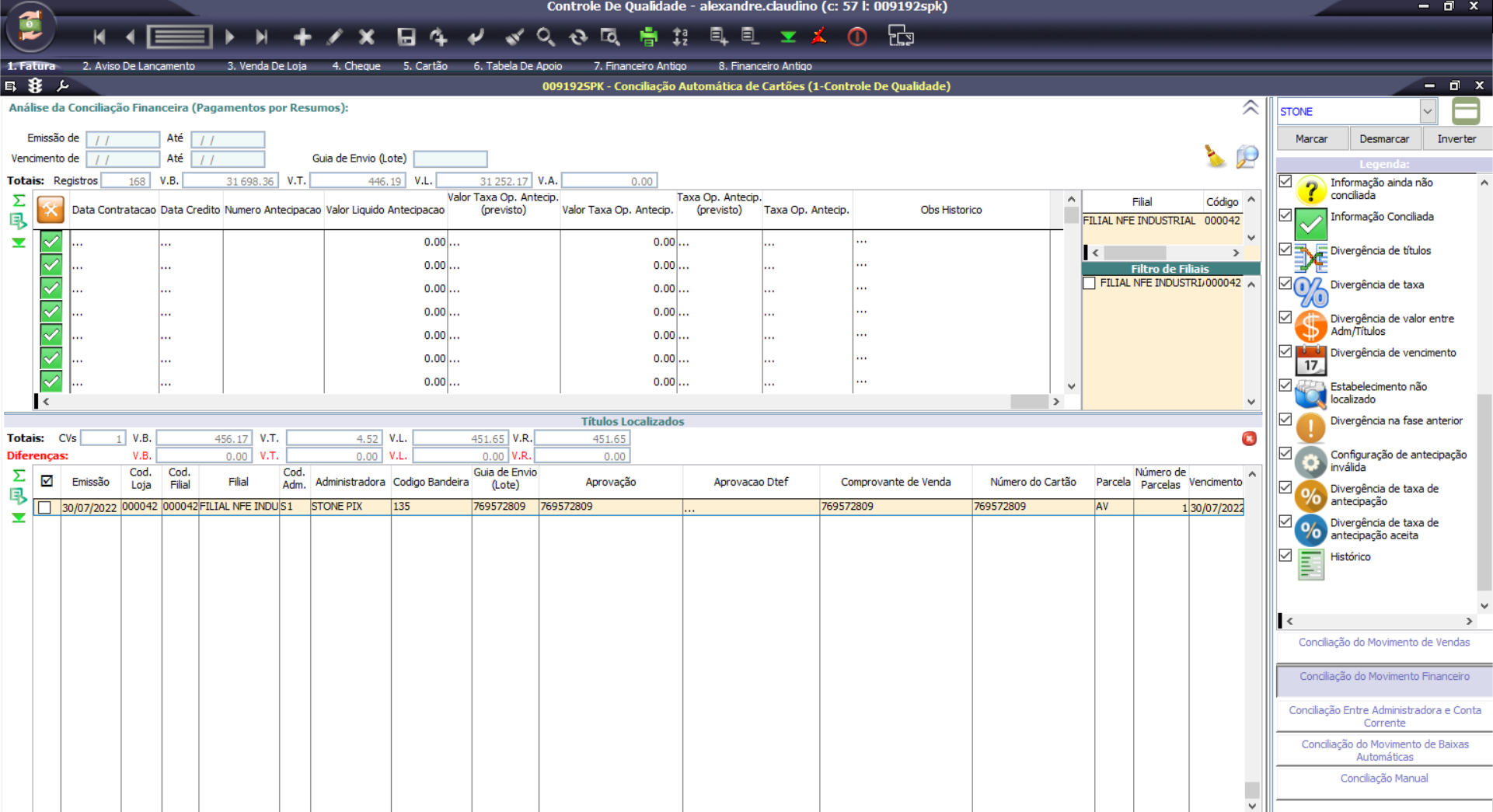Uncheck the Divergência de taxa checkbox
1493x812 pixels.
tap(1285, 283)
